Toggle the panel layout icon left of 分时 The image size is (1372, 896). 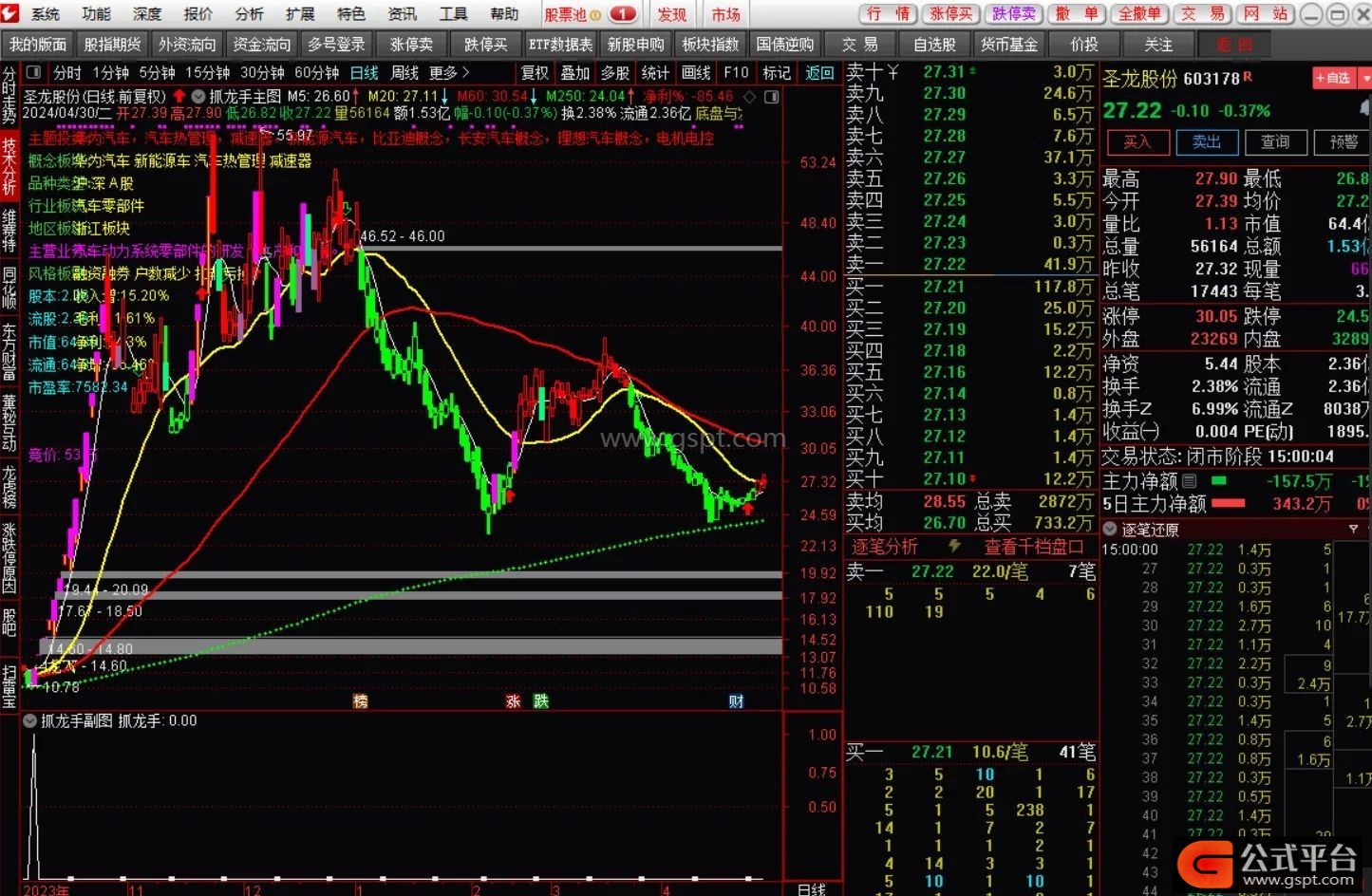(x=33, y=72)
